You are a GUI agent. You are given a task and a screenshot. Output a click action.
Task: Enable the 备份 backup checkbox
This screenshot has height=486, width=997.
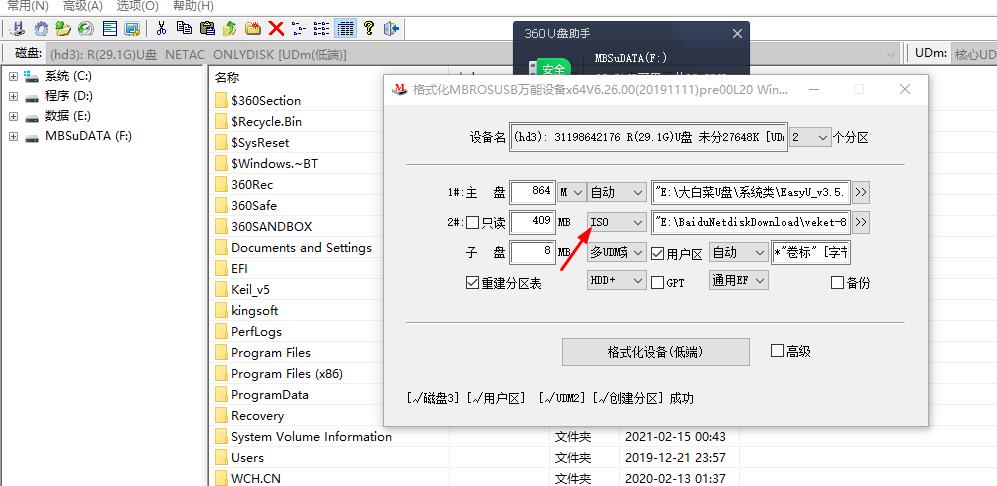[x=838, y=282]
